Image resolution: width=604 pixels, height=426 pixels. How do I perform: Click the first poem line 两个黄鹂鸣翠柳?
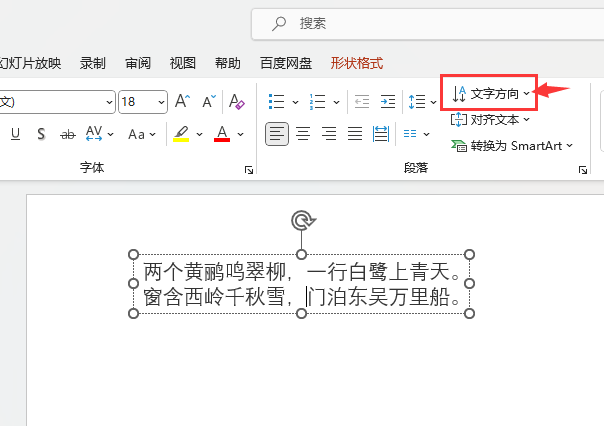[x=214, y=272]
